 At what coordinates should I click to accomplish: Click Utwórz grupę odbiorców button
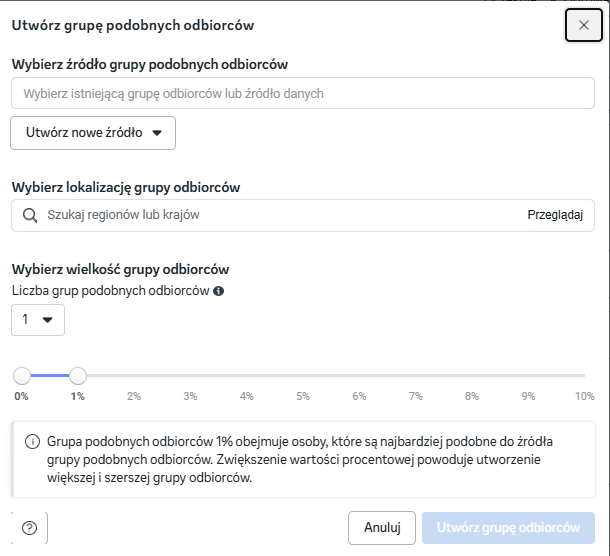pyautogui.click(x=508, y=528)
